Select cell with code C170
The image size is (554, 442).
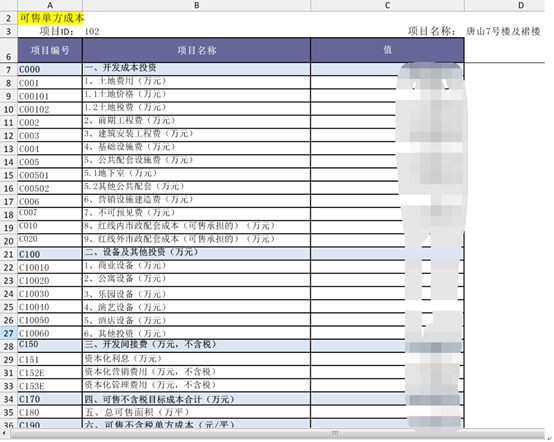tap(50, 399)
